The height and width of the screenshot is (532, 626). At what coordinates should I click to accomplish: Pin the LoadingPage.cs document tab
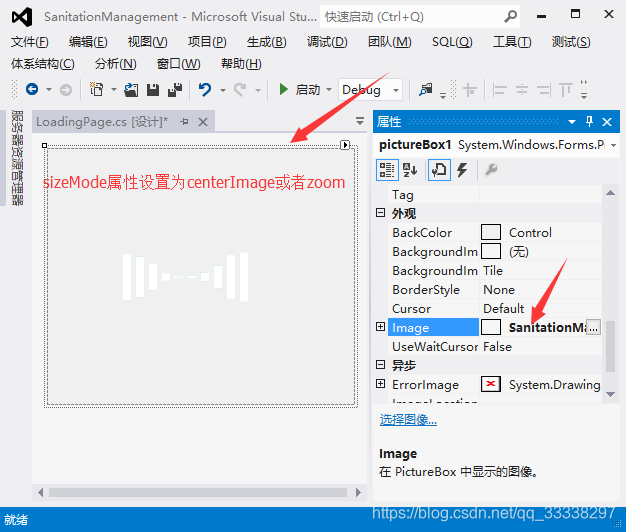coord(184,121)
